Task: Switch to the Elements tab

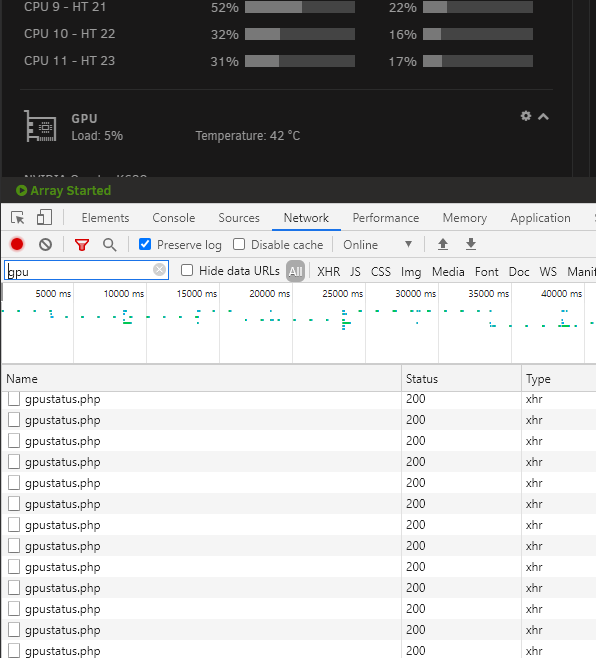Action: (105, 218)
